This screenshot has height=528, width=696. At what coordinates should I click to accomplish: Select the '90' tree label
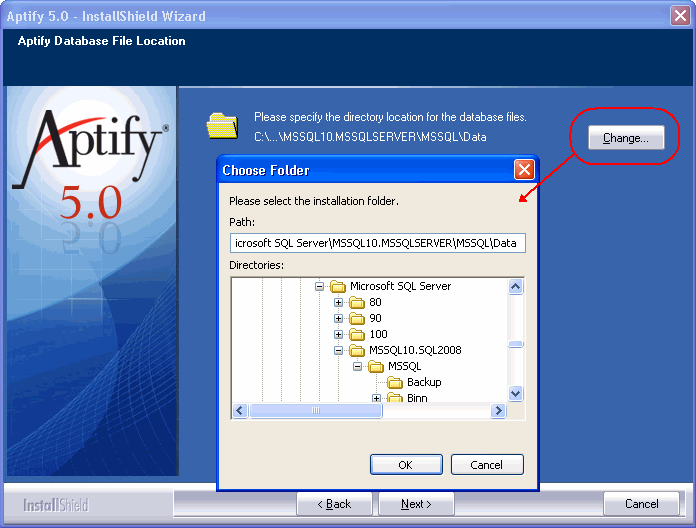coord(375,318)
